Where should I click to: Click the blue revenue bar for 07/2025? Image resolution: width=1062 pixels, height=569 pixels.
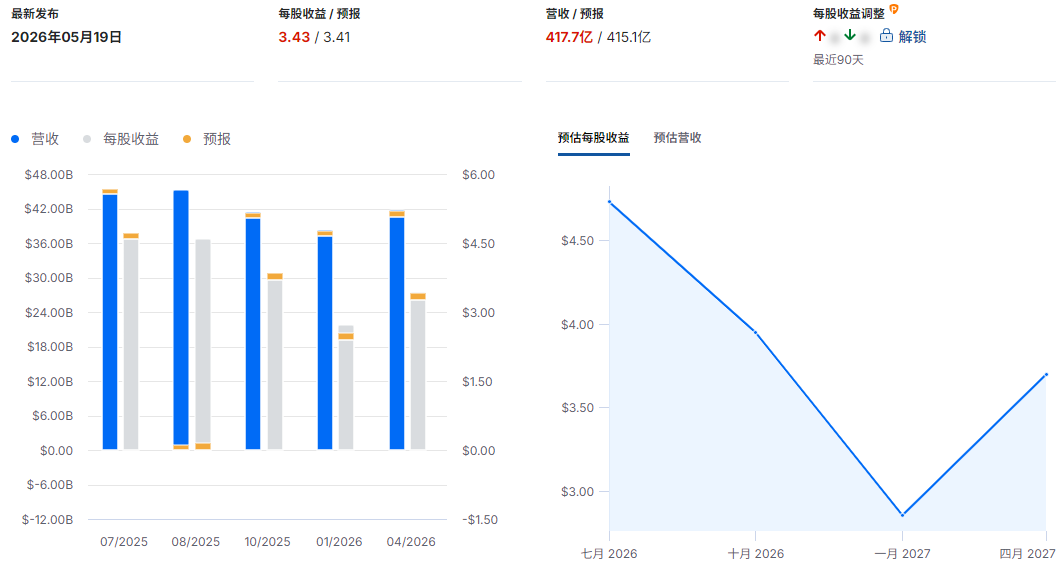coord(110,322)
